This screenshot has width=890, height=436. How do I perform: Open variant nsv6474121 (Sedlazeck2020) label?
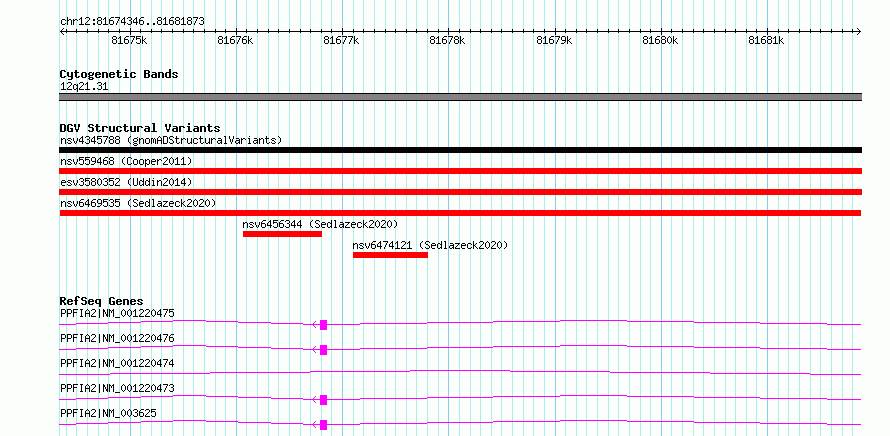coord(430,245)
